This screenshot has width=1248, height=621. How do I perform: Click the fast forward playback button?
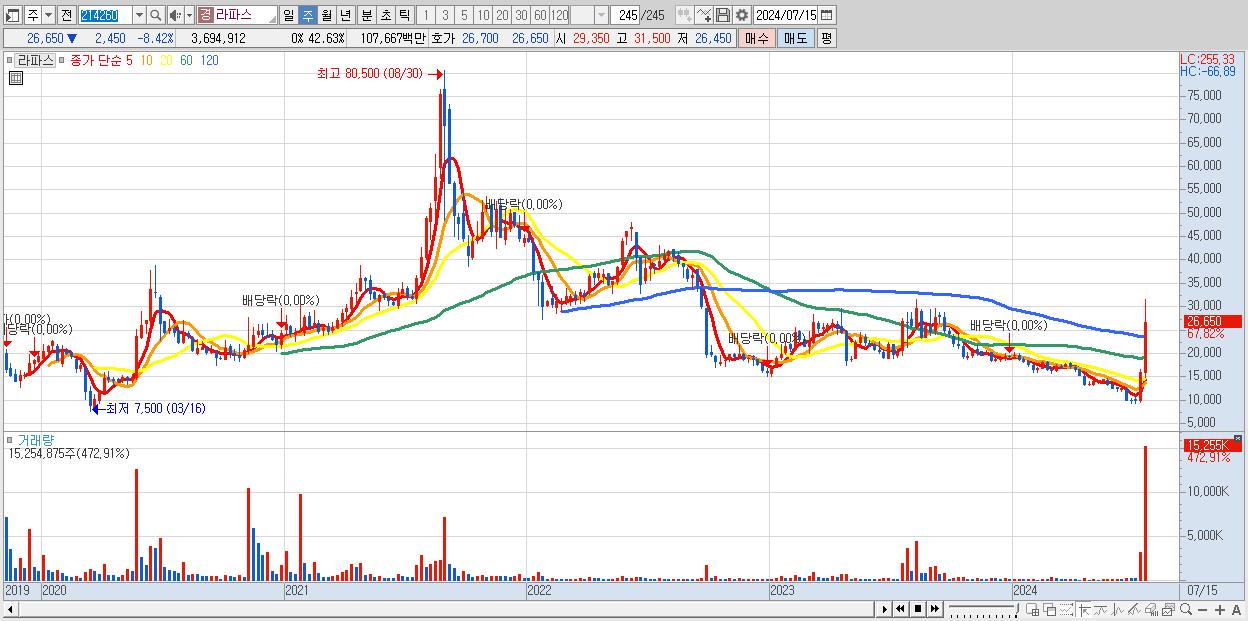tap(934, 609)
